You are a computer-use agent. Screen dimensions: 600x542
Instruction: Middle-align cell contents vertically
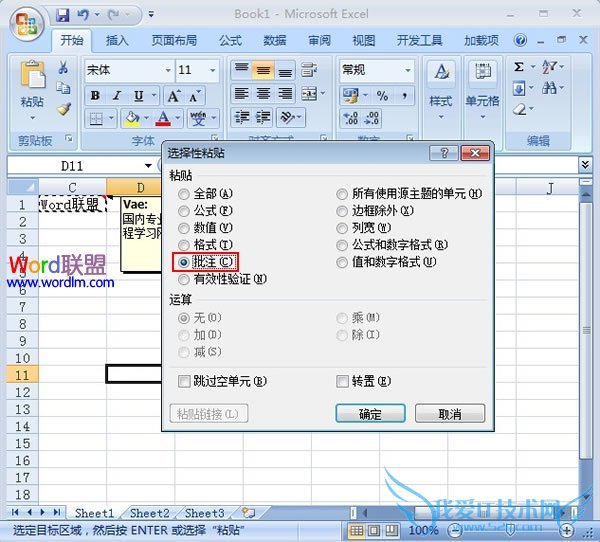[263, 70]
